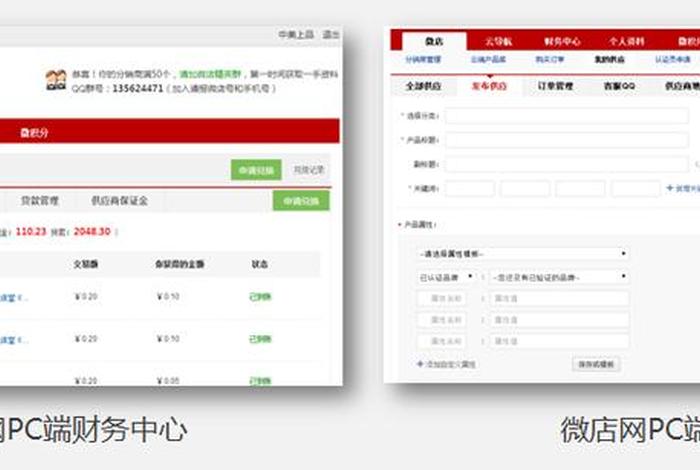
Task: Click the red amount 2048.30
Action: [92, 231]
